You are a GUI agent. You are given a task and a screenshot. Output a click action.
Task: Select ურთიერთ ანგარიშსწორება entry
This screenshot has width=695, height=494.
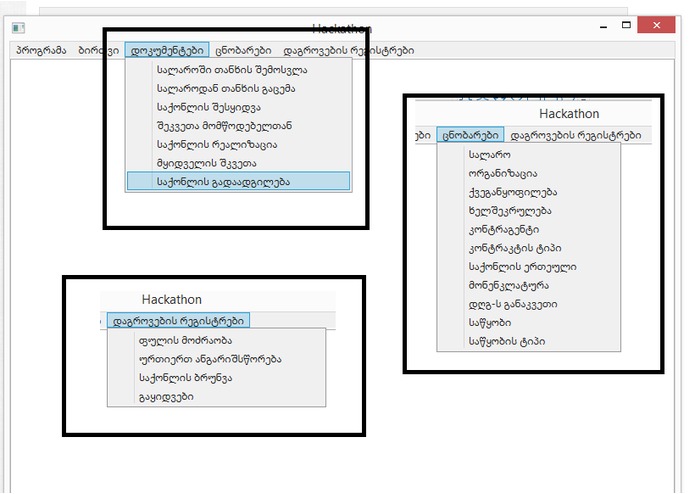(216, 359)
